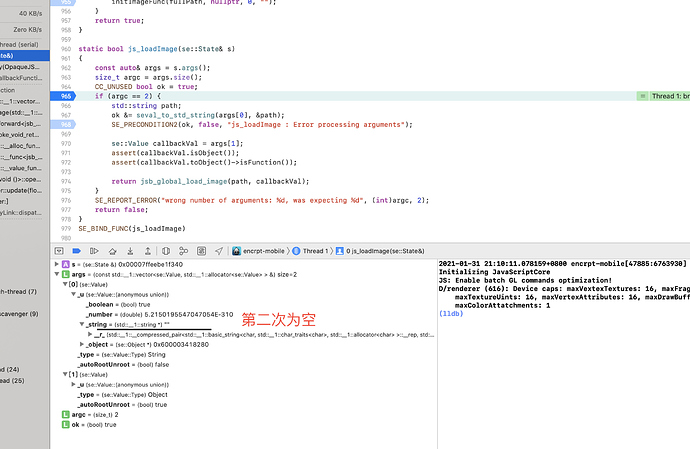Collapse the _string variable row
Viewport: 690px width, 449px height.
82,324
